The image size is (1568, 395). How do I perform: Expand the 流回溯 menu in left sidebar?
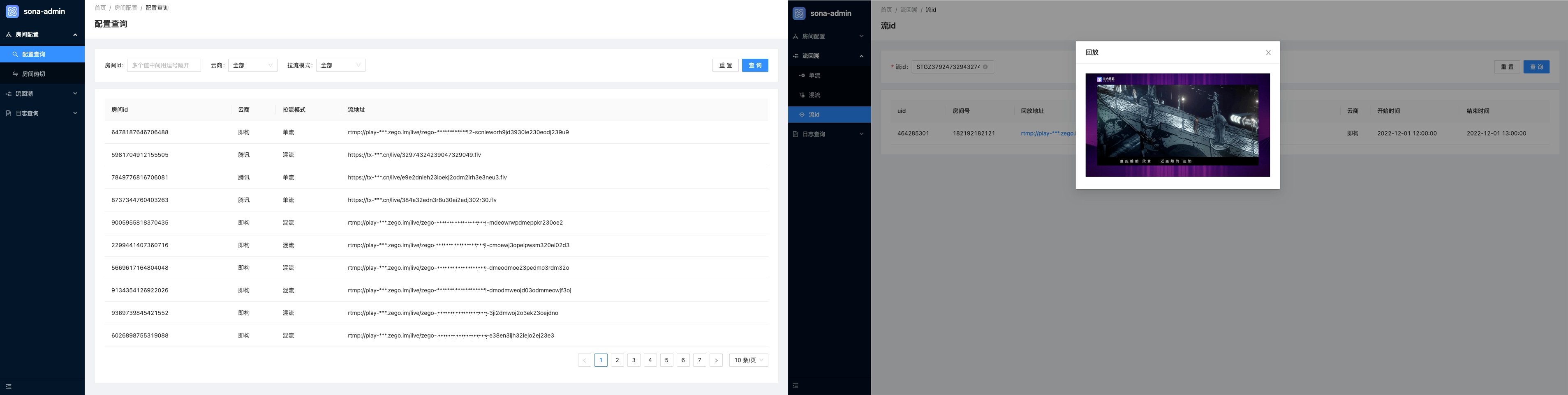pyautogui.click(x=75, y=94)
